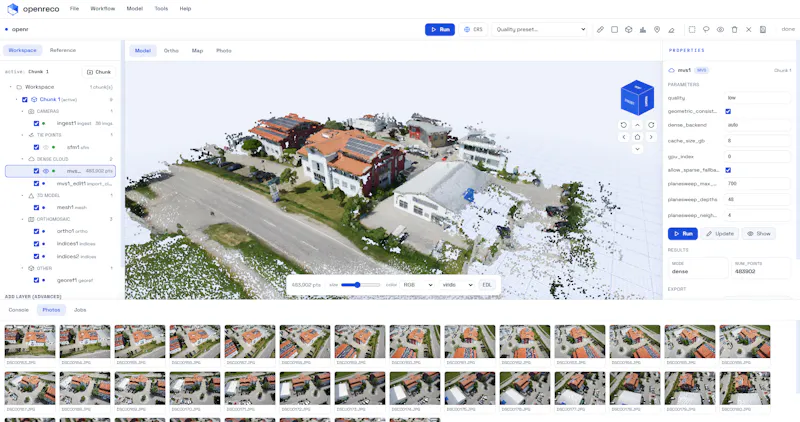Image resolution: width=800 pixels, height=422 pixels.
Task: Click the bar chart profile tool in toolbar
Action: (643, 30)
